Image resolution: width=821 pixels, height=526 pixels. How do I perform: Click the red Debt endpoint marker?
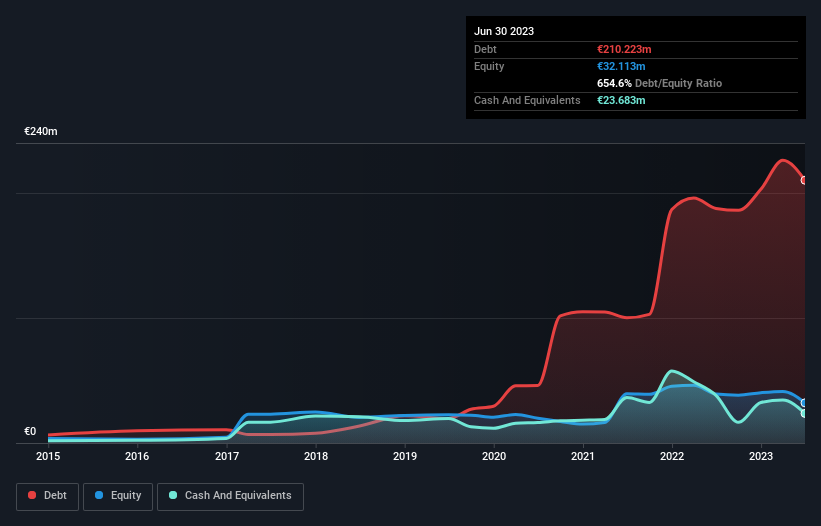[x=805, y=180]
